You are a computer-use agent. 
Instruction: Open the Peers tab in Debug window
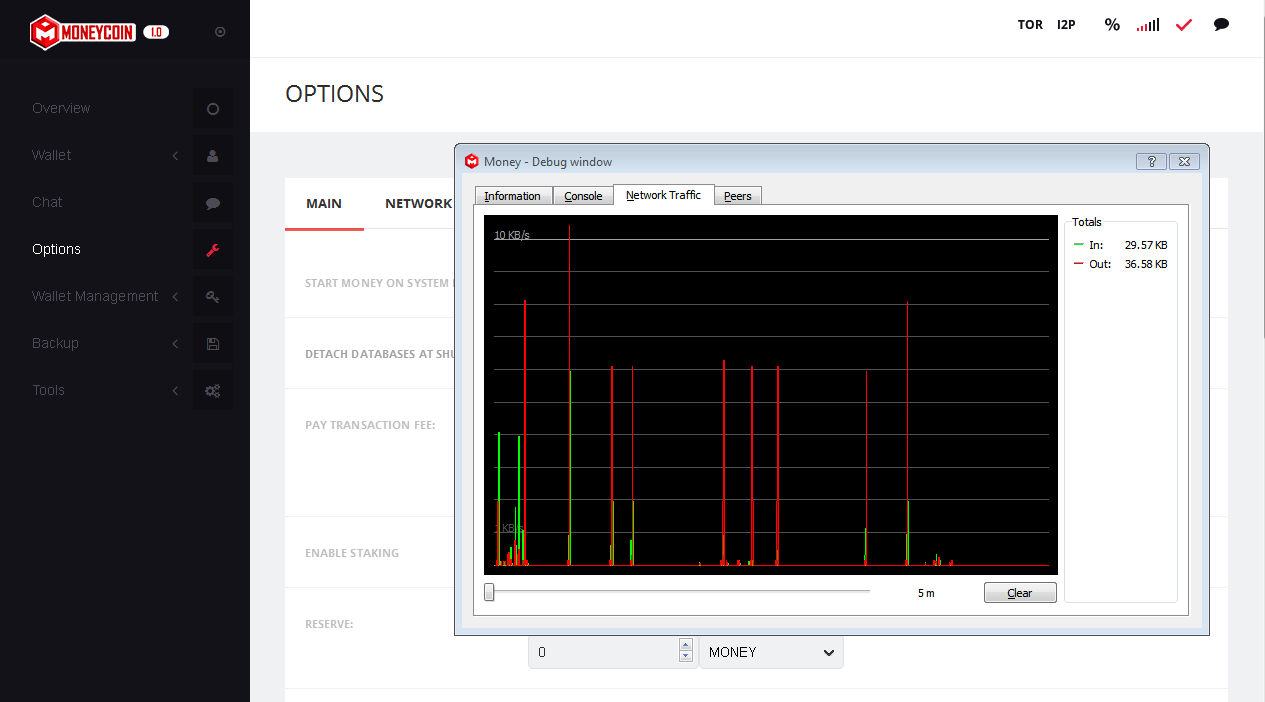tap(738, 196)
